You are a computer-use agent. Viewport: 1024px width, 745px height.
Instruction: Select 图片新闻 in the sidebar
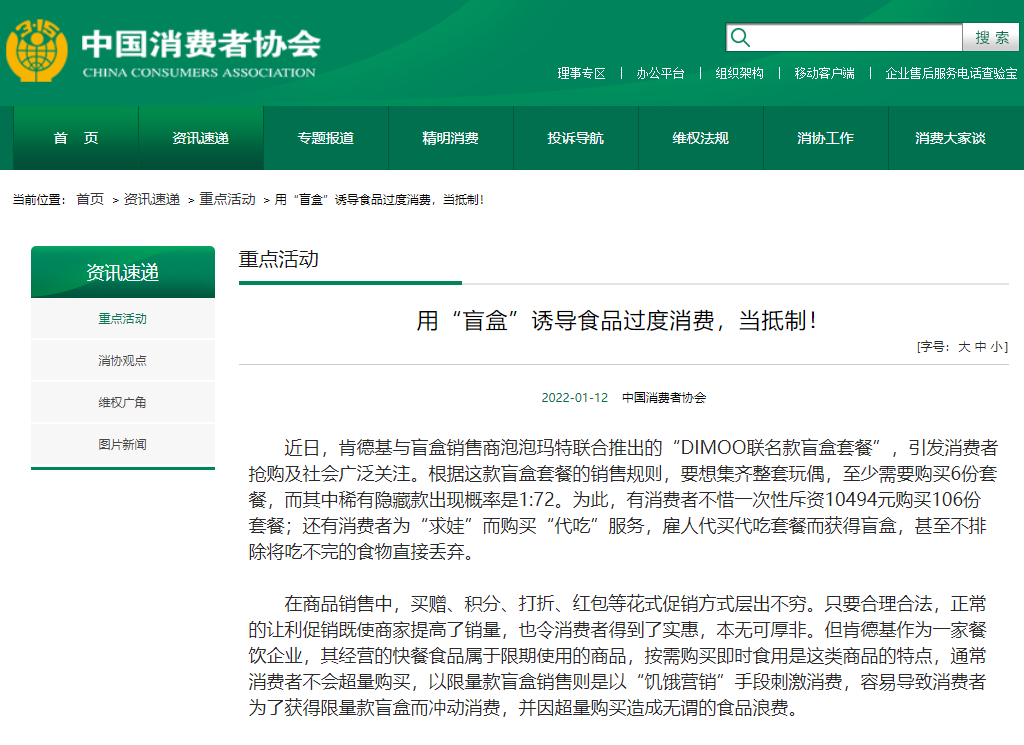pos(123,444)
